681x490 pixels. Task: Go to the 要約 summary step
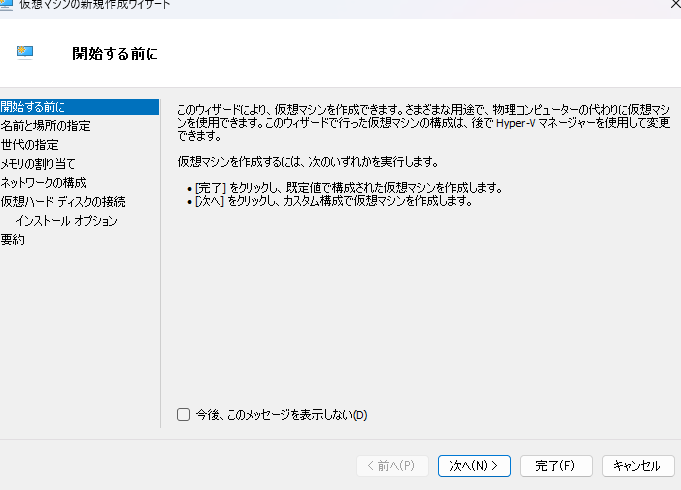coord(13,239)
